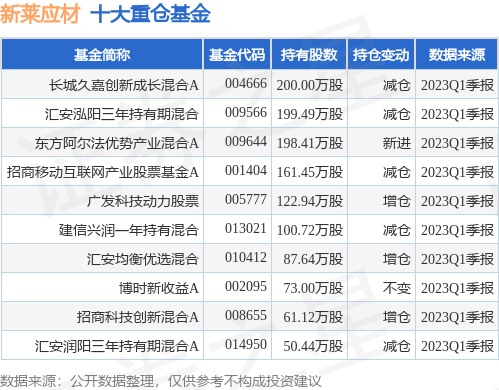The height and width of the screenshot is (390, 499).
Task: Click 增仓 in the 汇安均衡优选混合 row
Action: (397, 259)
